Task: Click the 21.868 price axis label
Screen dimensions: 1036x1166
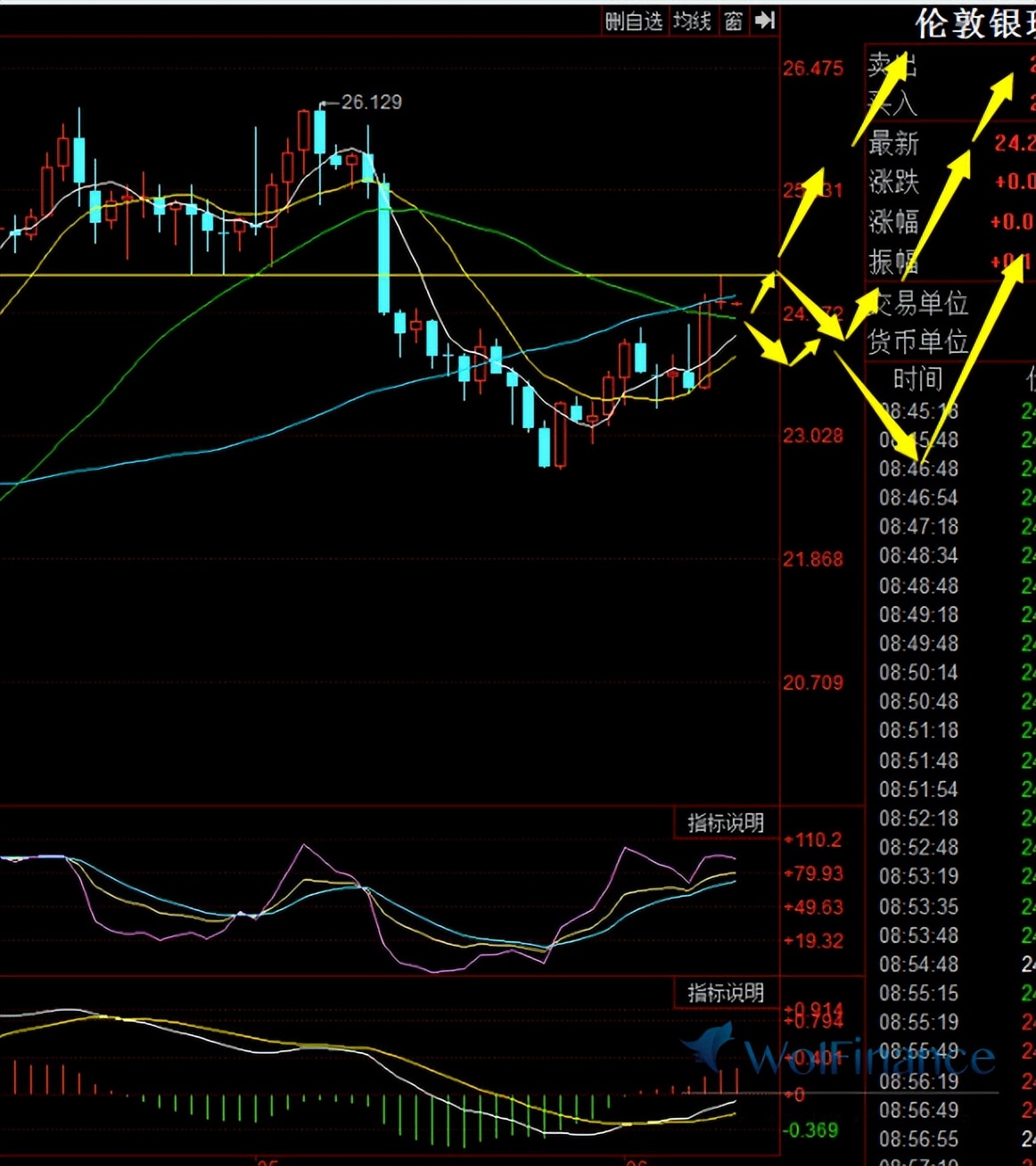Action: (812, 559)
